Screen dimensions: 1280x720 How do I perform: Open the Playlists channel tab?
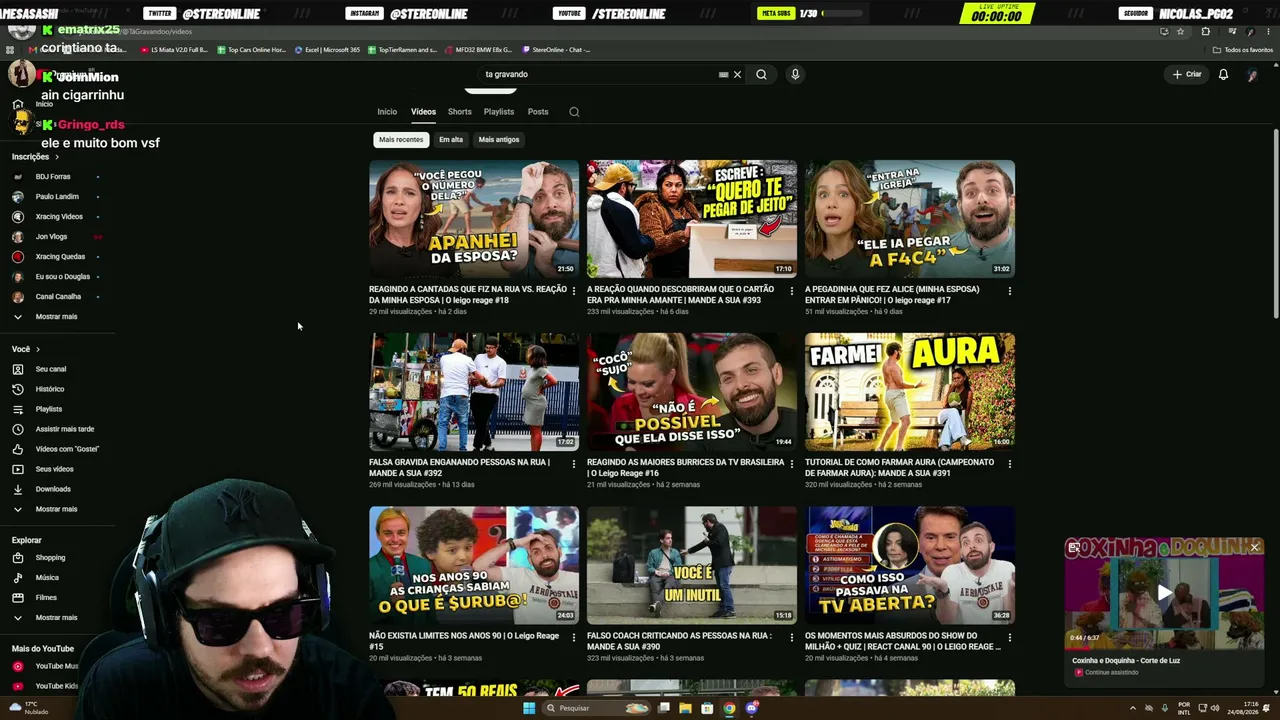(499, 112)
